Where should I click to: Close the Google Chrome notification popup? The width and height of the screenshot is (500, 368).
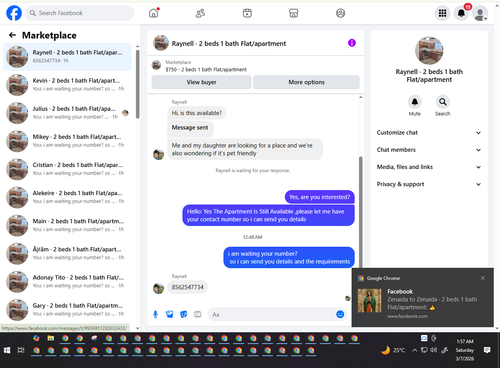483,278
